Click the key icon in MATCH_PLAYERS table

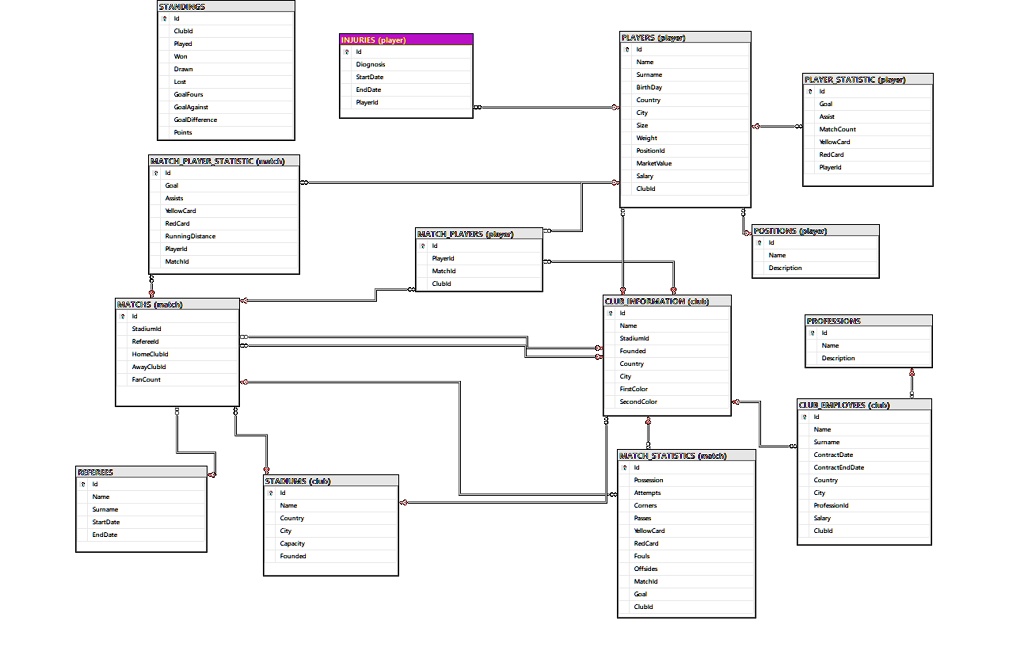(x=423, y=246)
